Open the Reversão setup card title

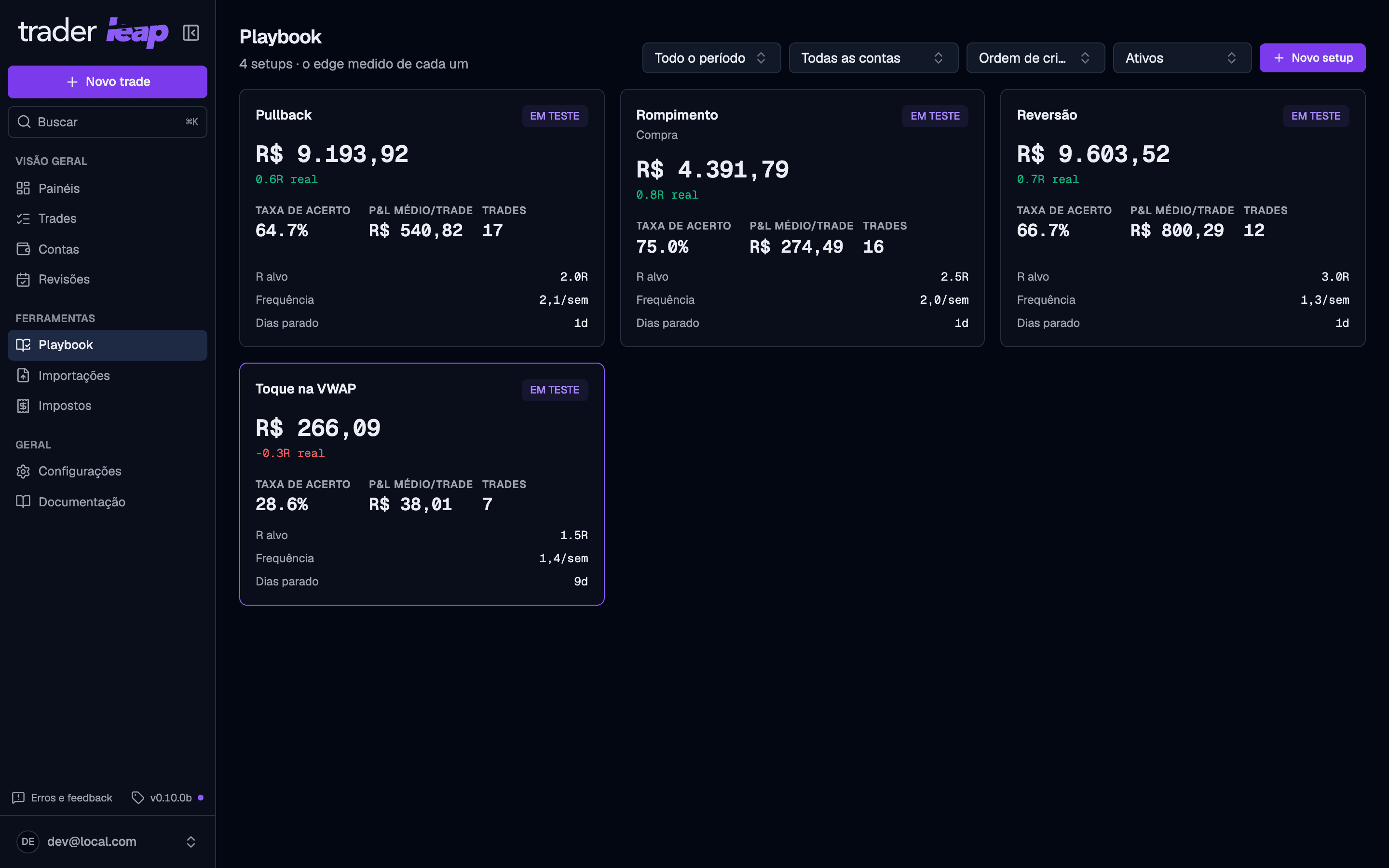(x=1047, y=115)
